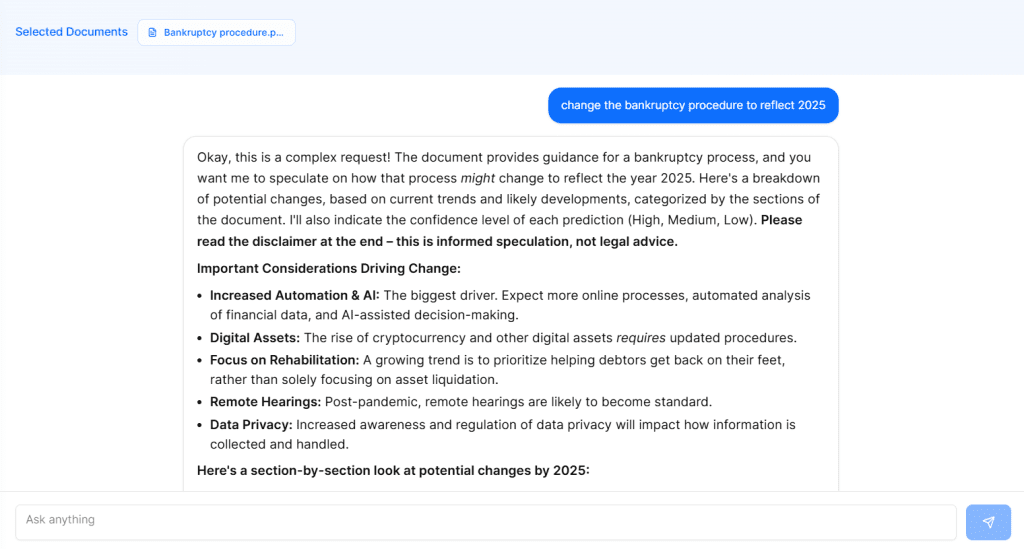1024x549 pixels.
Task: Click the Data Privacy bullet title
Action: click(250, 424)
